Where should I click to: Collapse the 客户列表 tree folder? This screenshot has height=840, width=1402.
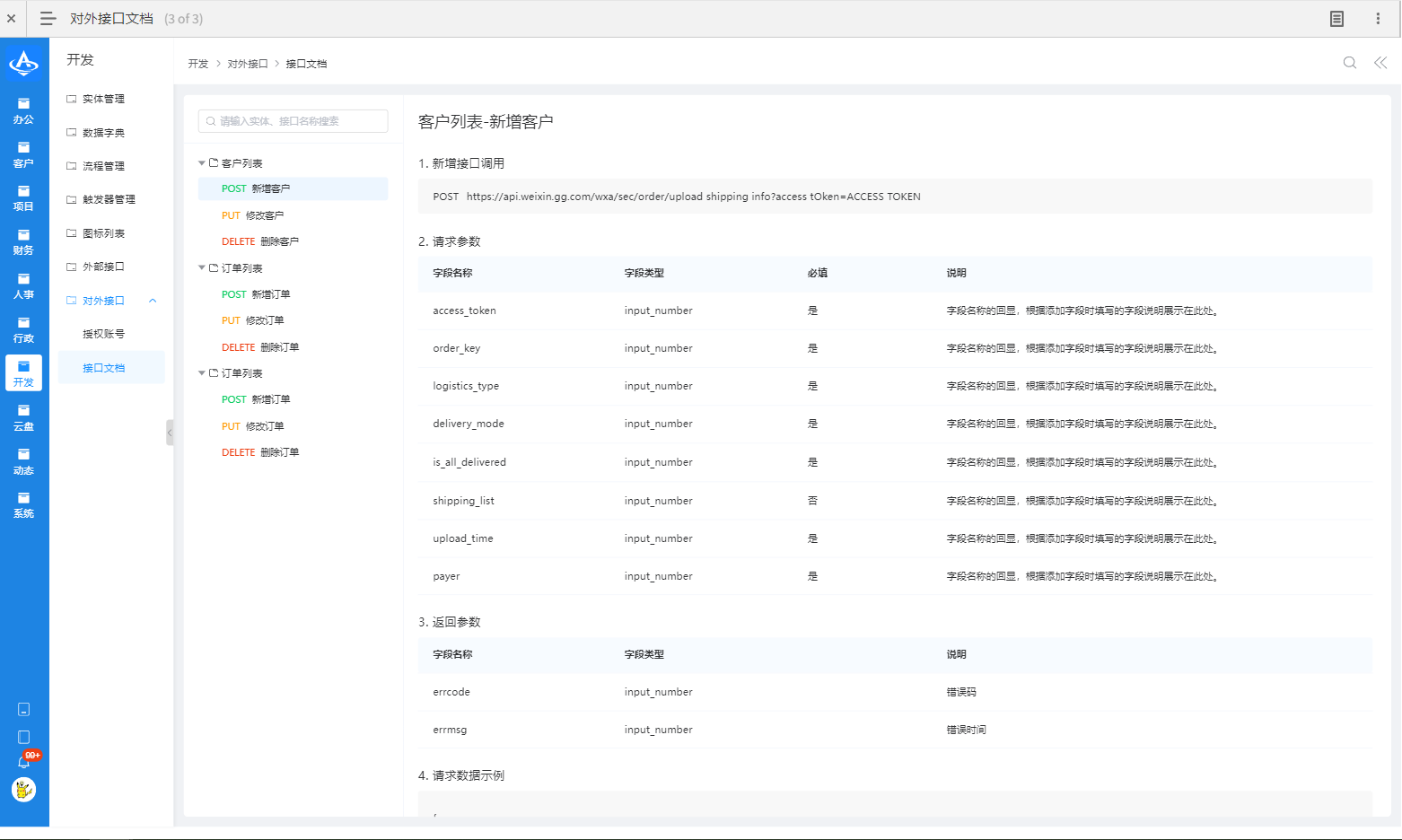pos(202,163)
